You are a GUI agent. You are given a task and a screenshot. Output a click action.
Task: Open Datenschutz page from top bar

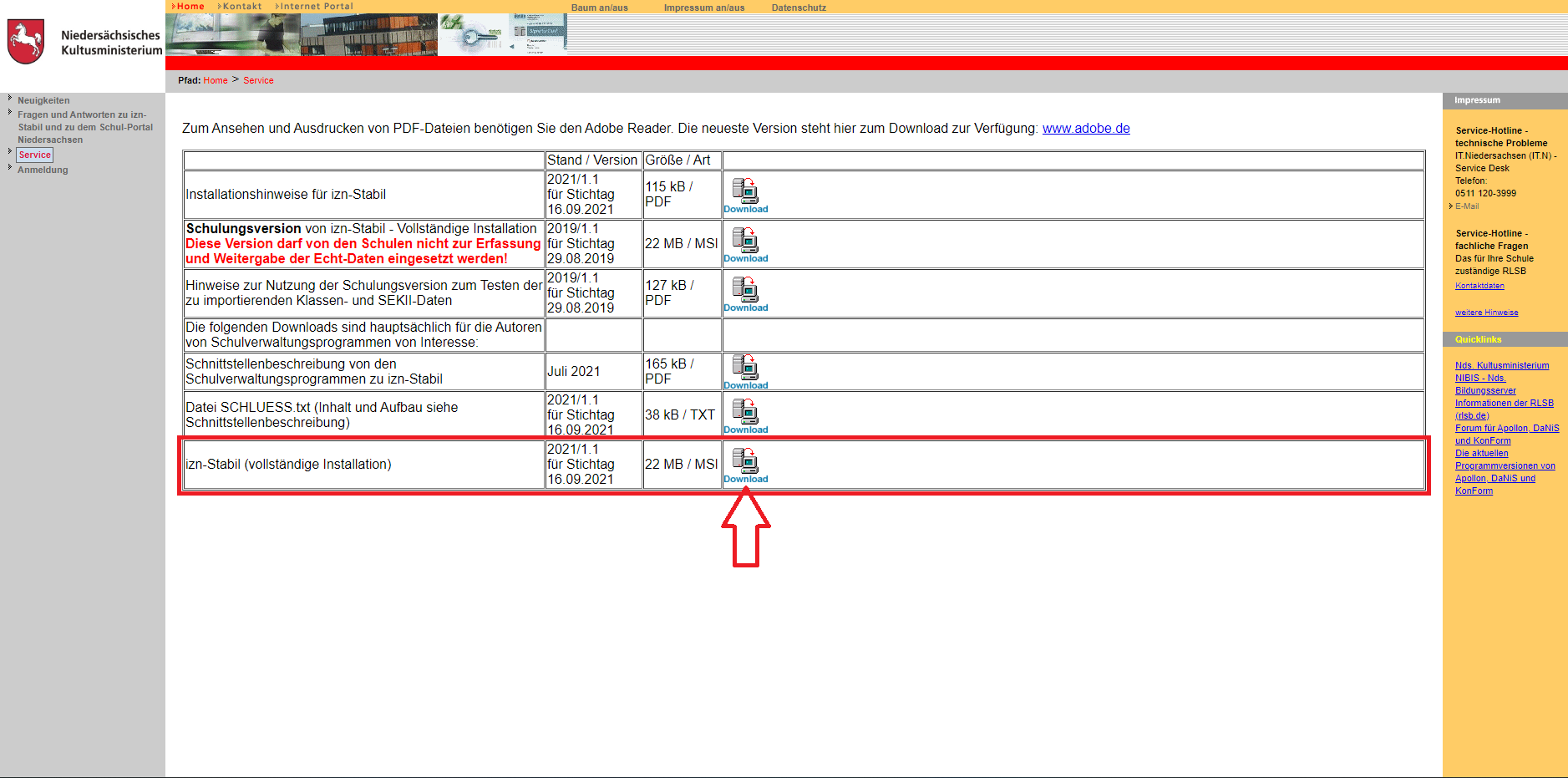click(x=798, y=8)
